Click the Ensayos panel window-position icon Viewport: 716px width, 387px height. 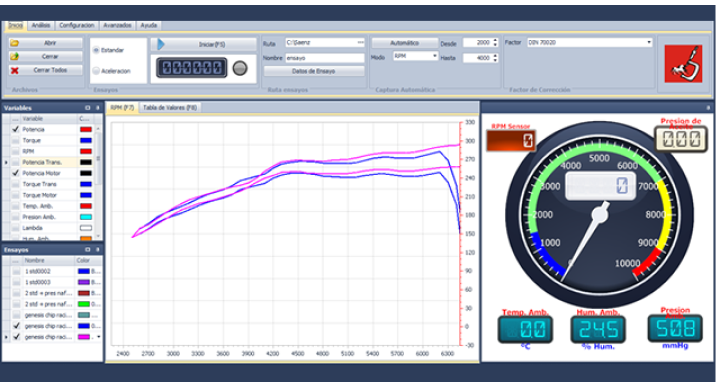pyautogui.click(x=88, y=250)
